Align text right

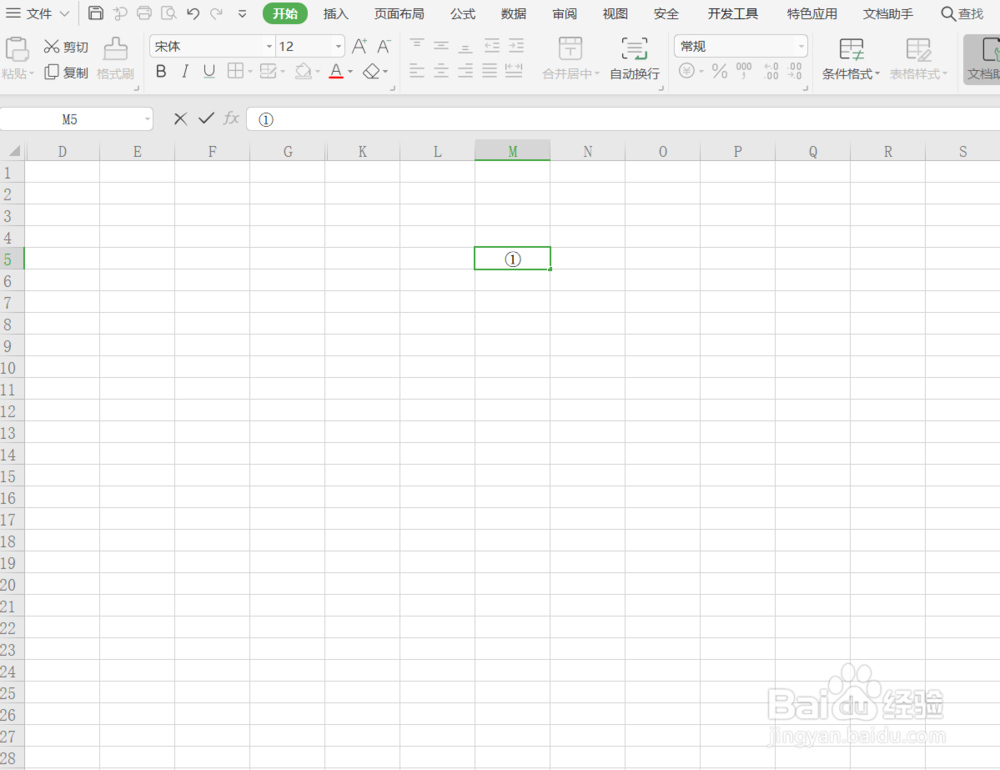coord(466,71)
